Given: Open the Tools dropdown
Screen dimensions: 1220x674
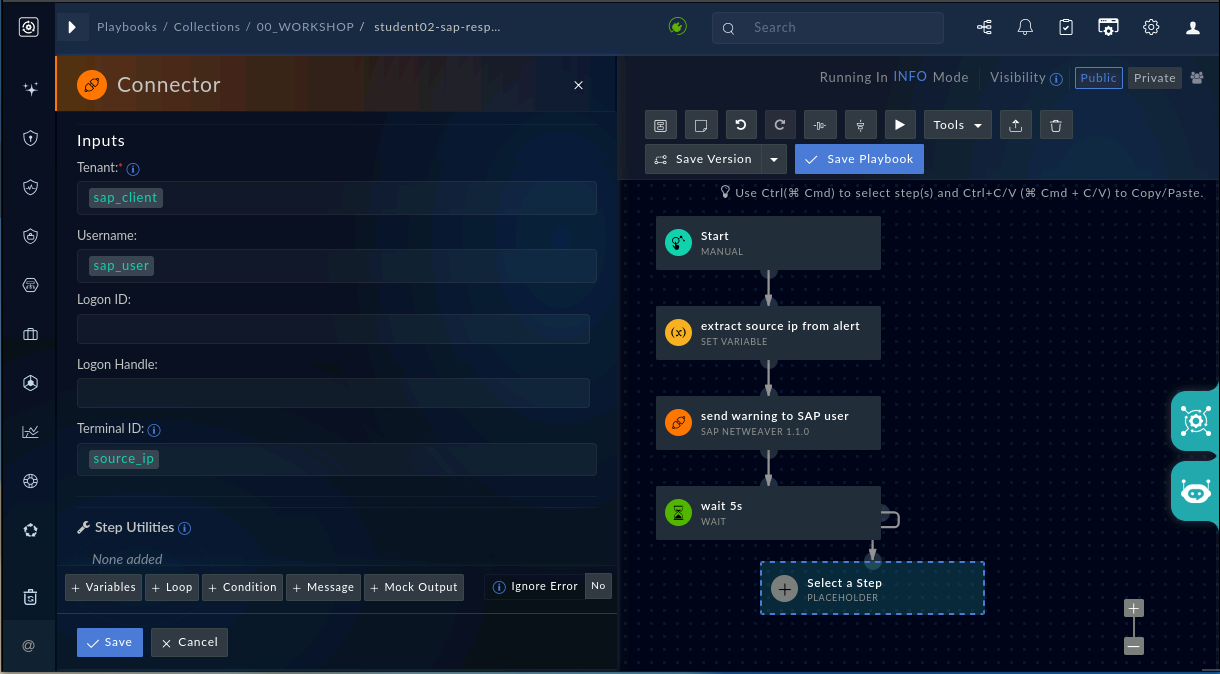Looking at the screenshot, I should pos(958,125).
